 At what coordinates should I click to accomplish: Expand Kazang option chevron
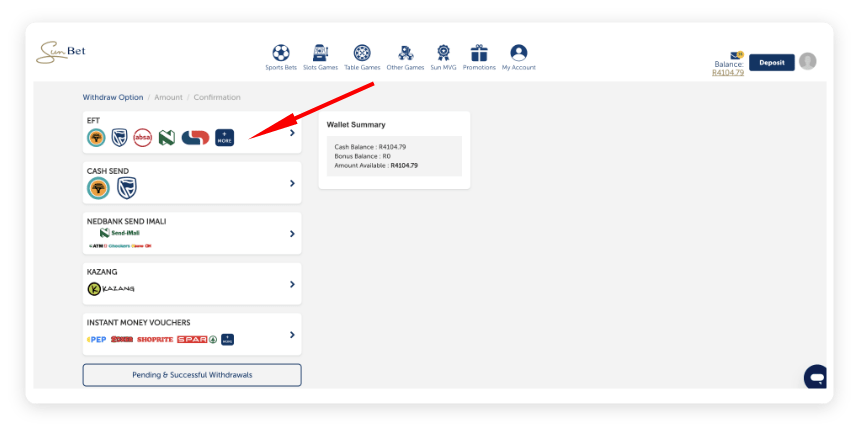click(x=293, y=284)
